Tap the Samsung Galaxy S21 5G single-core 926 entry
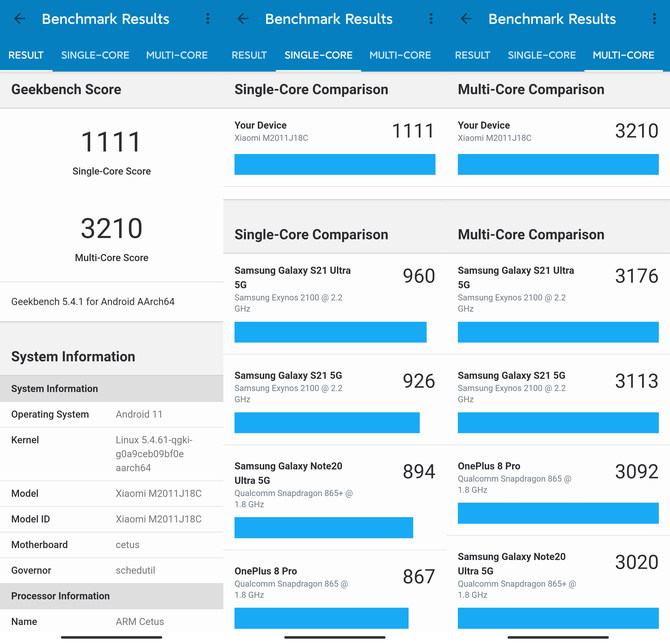Screen dimensions: 670x643 [335, 399]
